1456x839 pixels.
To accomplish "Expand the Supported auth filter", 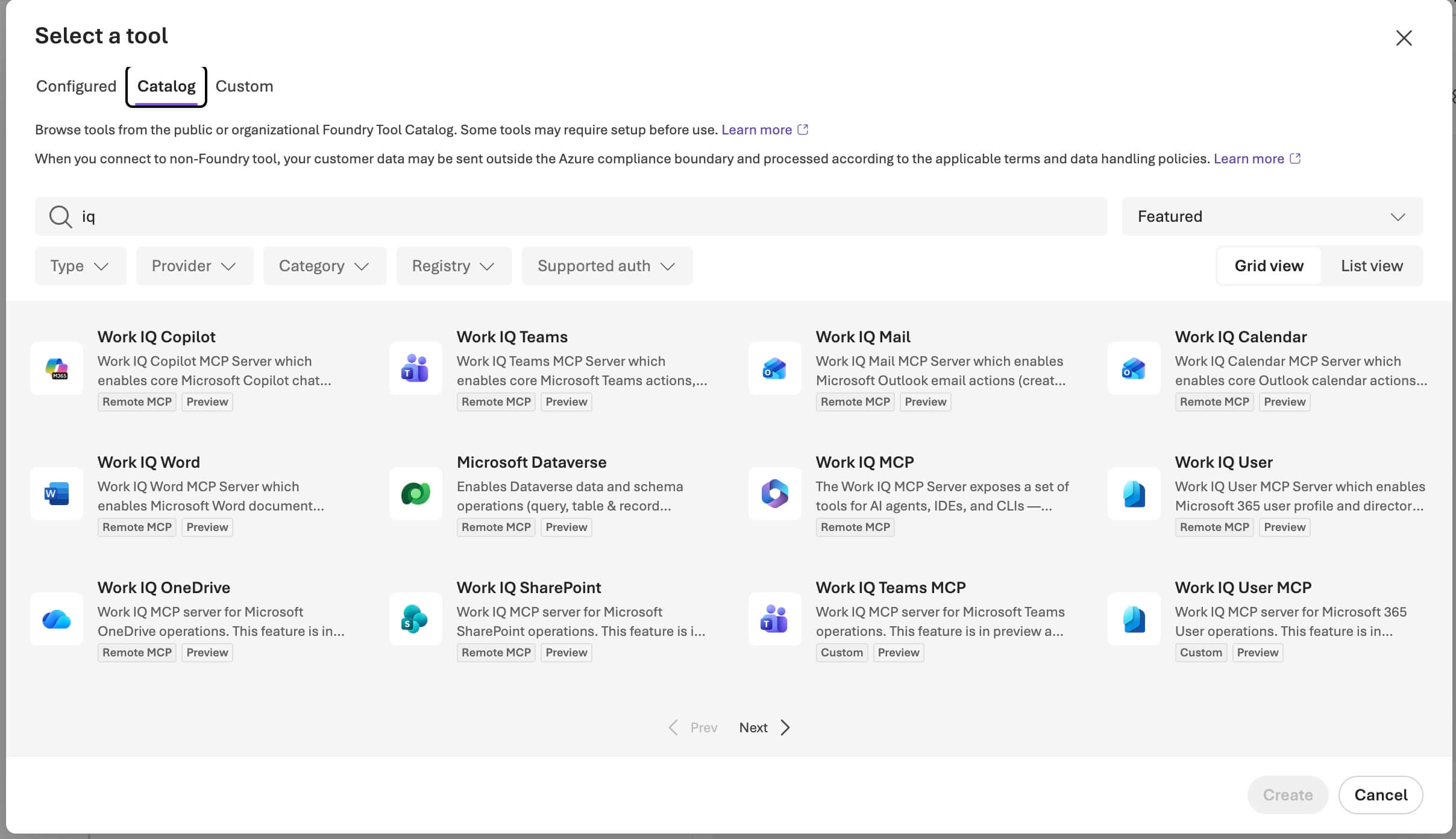I will 607,266.
